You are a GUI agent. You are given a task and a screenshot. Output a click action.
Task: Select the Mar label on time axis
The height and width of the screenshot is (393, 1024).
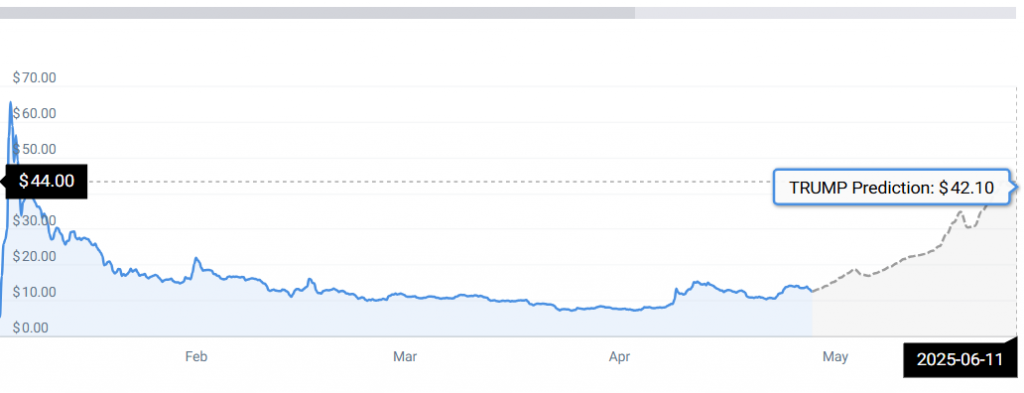(x=405, y=356)
